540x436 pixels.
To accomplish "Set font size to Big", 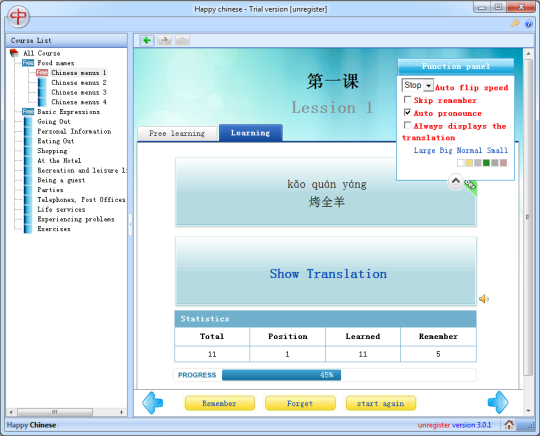I will pos(446,150).
